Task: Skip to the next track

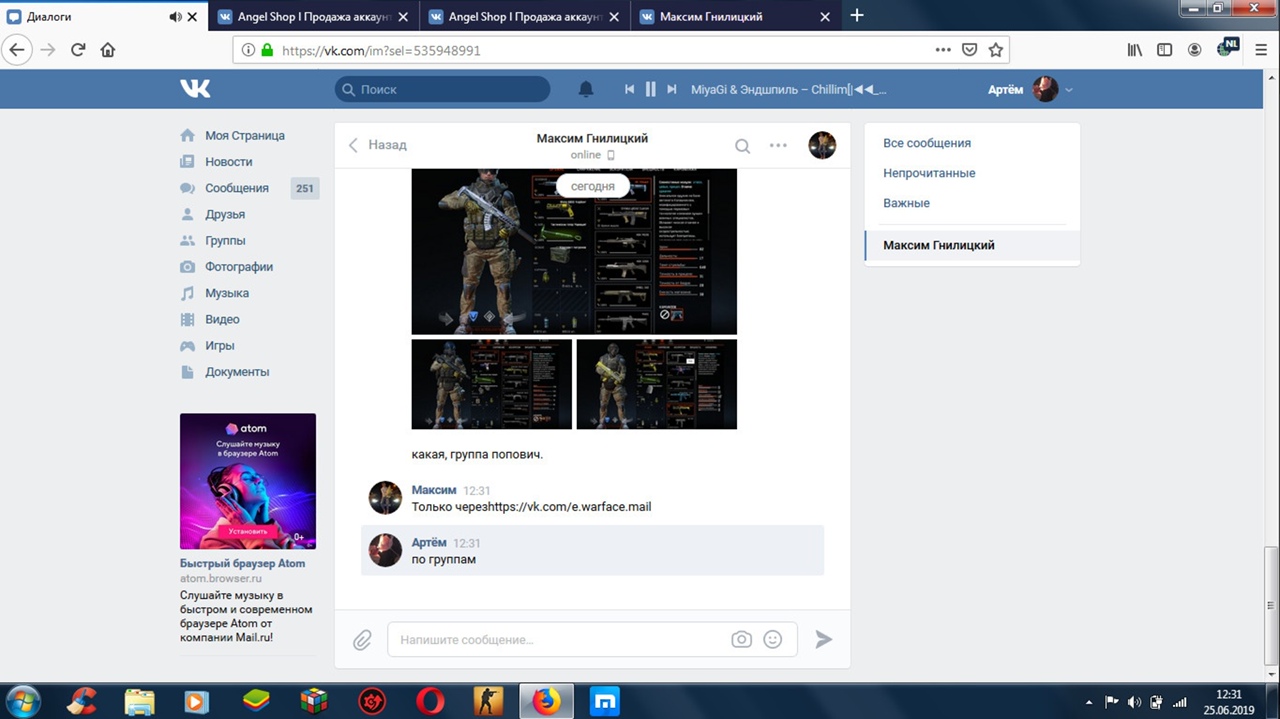Action: (672, 89)
